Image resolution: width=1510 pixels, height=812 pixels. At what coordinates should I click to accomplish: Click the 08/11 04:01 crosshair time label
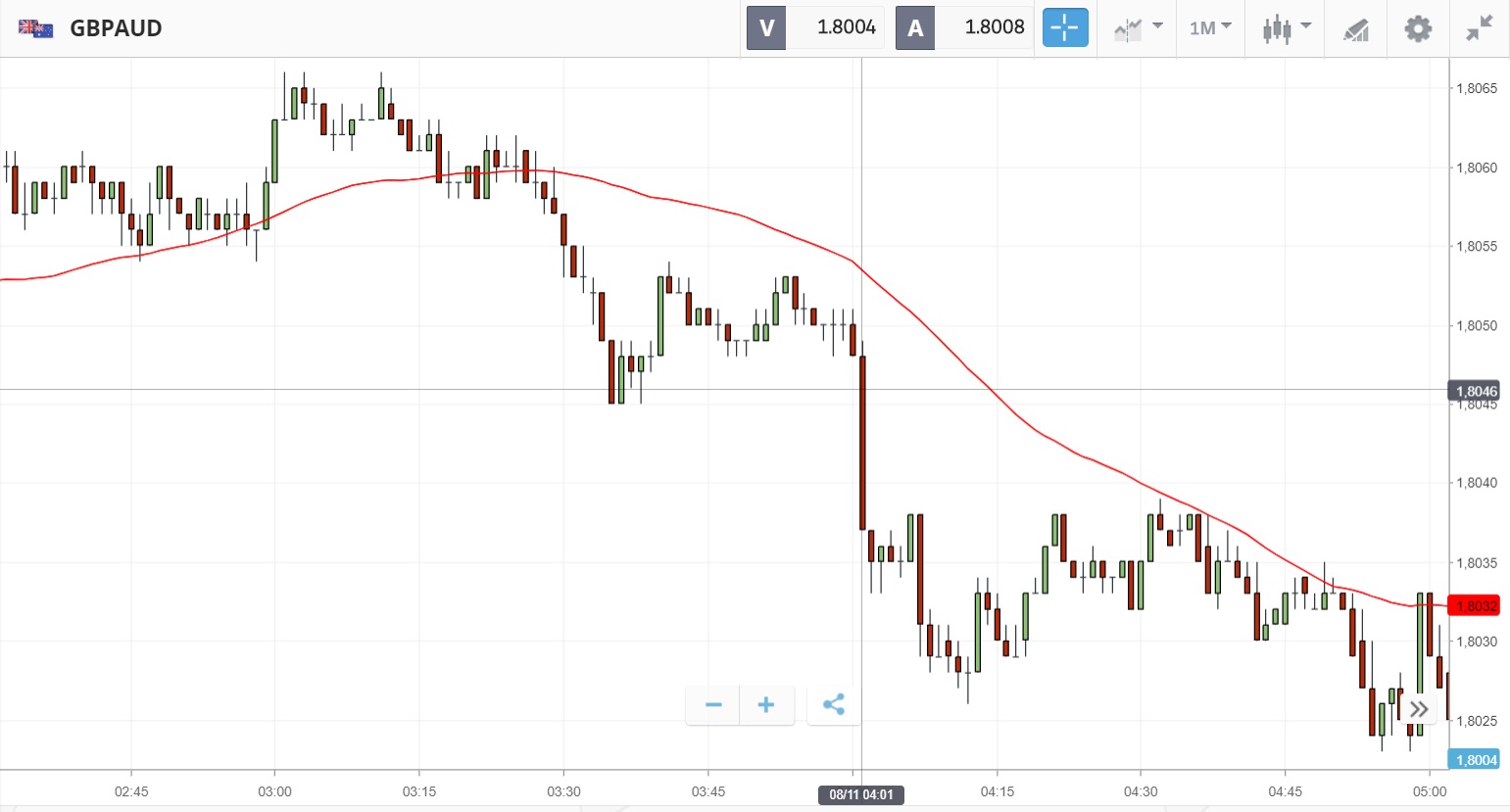(x=861, y=794)
